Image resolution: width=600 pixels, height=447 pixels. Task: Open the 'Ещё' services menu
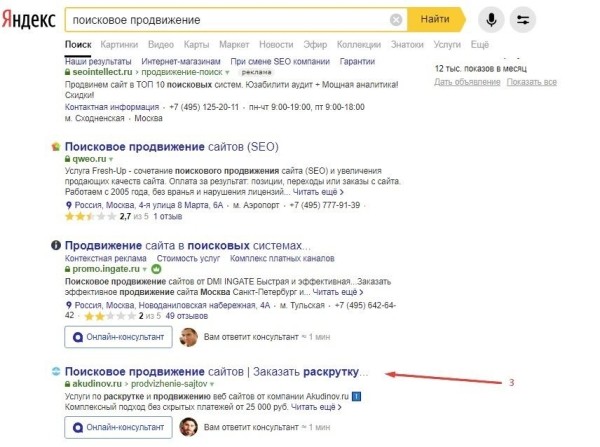click(480, 45)
